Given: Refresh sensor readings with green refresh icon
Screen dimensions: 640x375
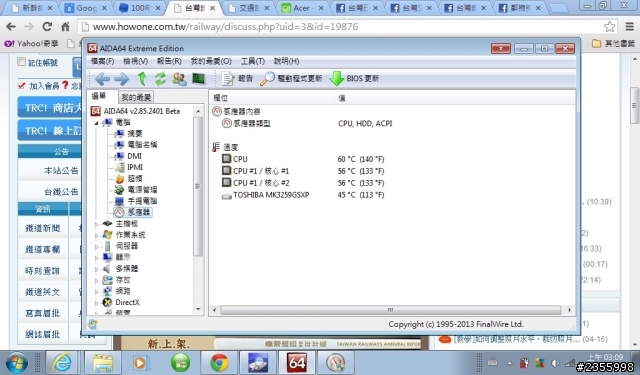Looking at the screenshot, I should coord(160,78).
